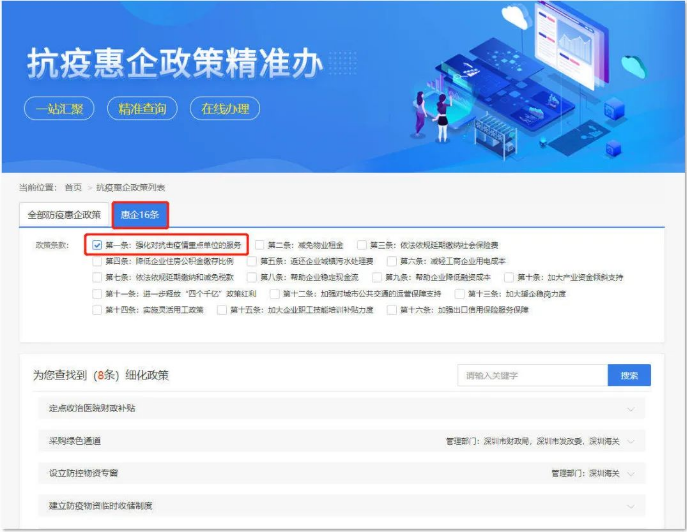Expand the 采购绿色通道 policy chevron

pos(630,441)
